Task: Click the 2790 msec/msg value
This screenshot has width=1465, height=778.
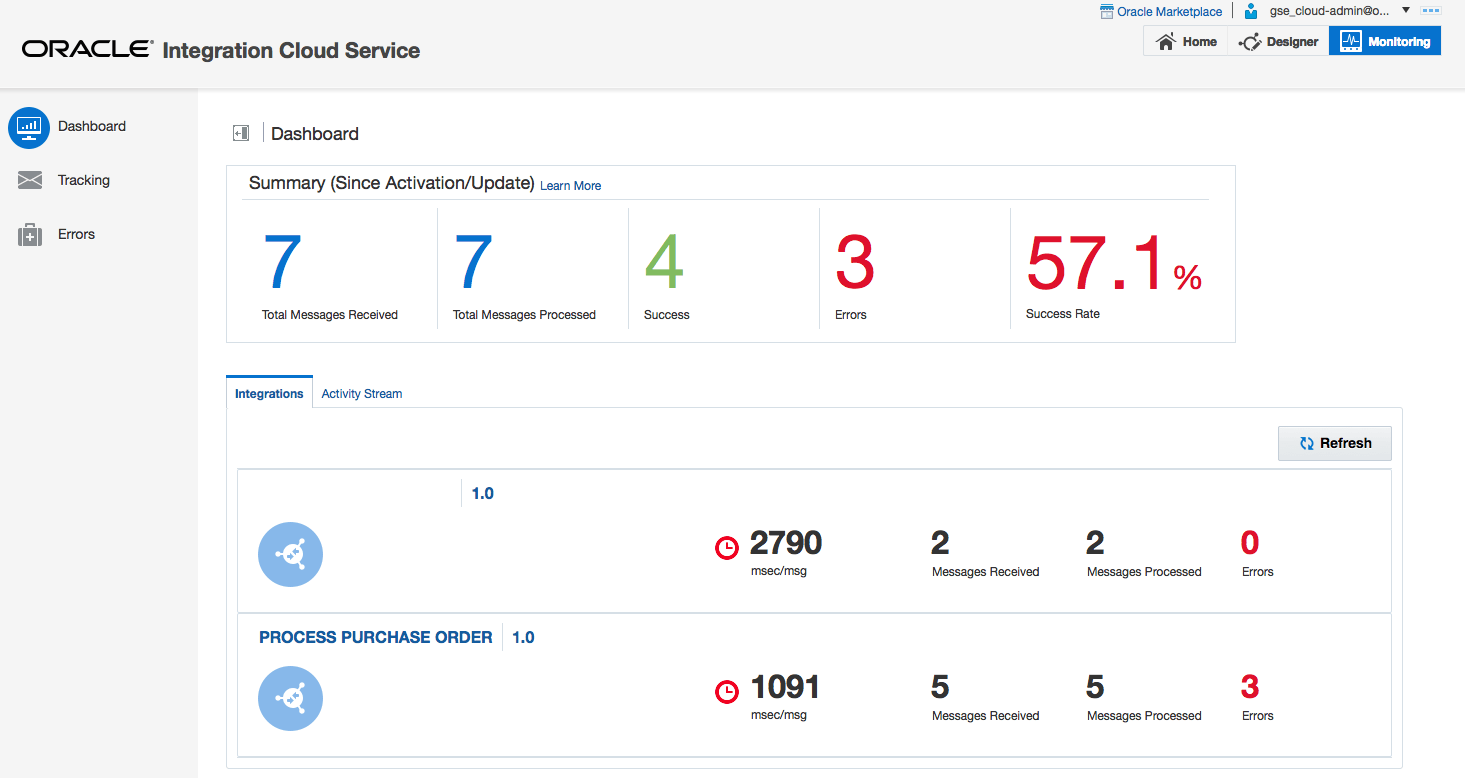Action: (x=786, y=543)
